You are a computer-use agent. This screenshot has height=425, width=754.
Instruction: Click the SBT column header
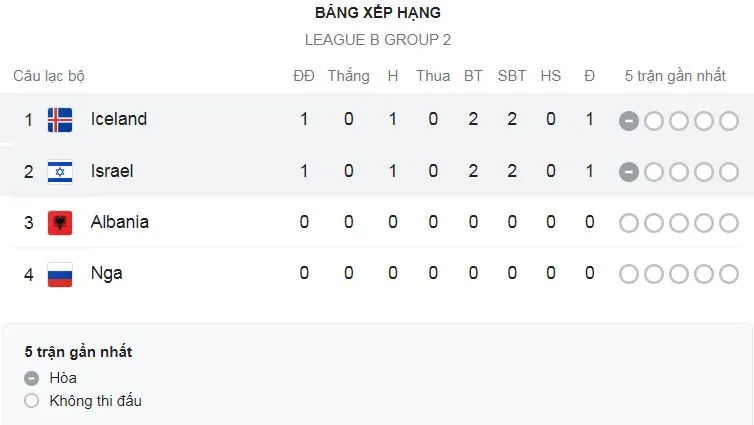tap(512, 76)
